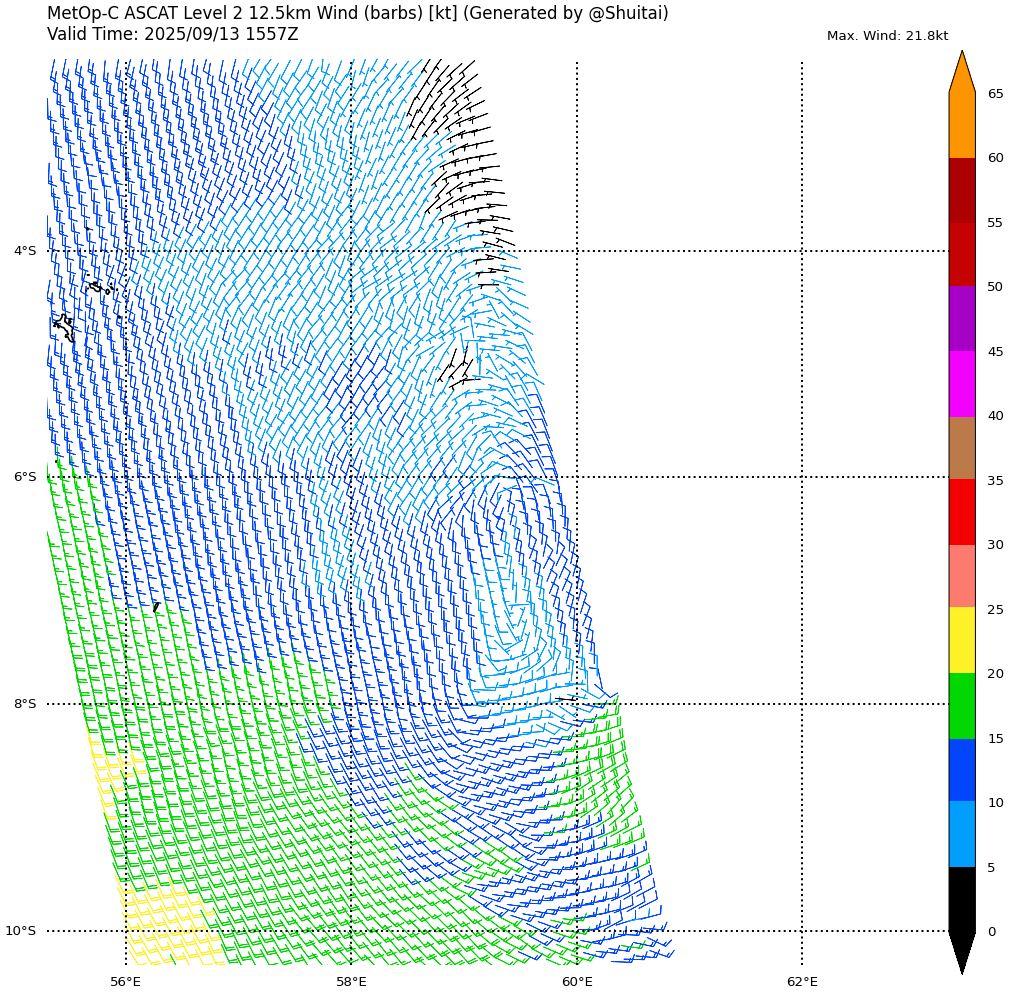Select the magenta 40-45 kt color band
1009x993 pixels.
point(962,384)
